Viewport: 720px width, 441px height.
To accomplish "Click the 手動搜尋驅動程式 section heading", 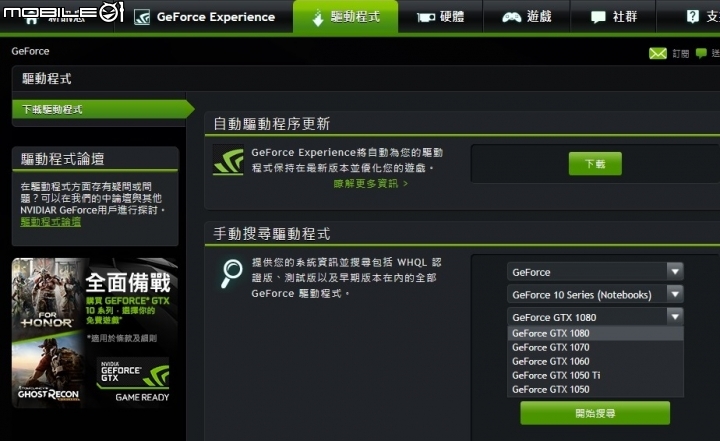I will tap(271, 234).
